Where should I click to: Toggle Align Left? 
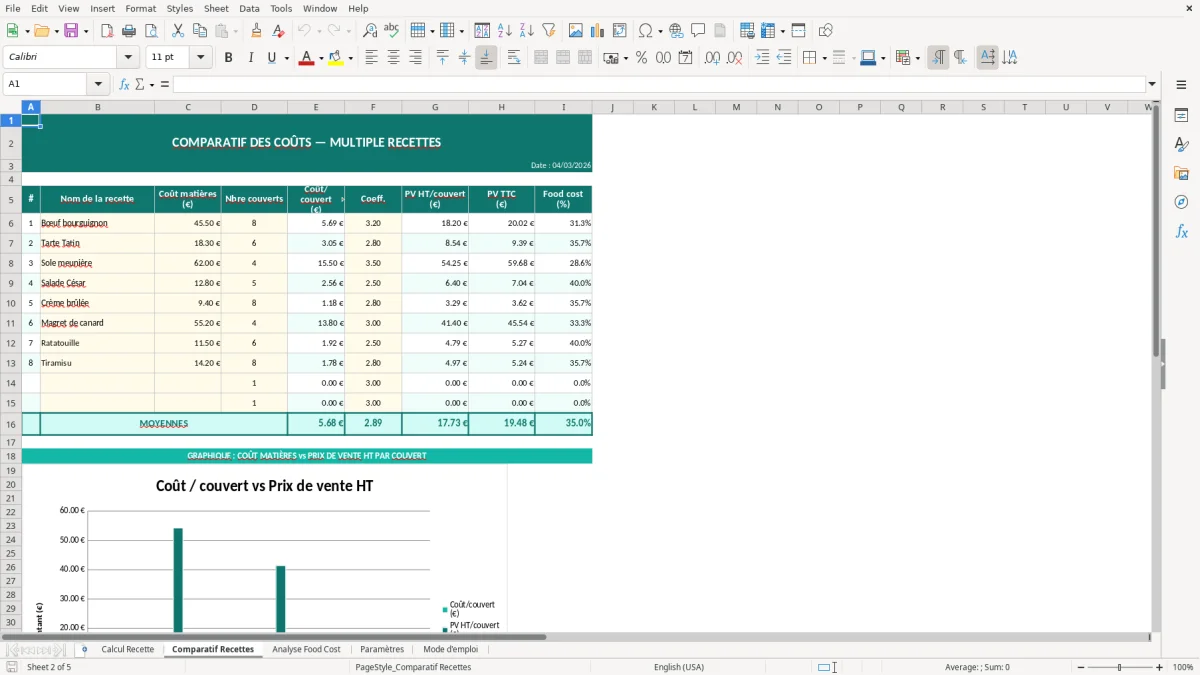click(x=371, y=58)
